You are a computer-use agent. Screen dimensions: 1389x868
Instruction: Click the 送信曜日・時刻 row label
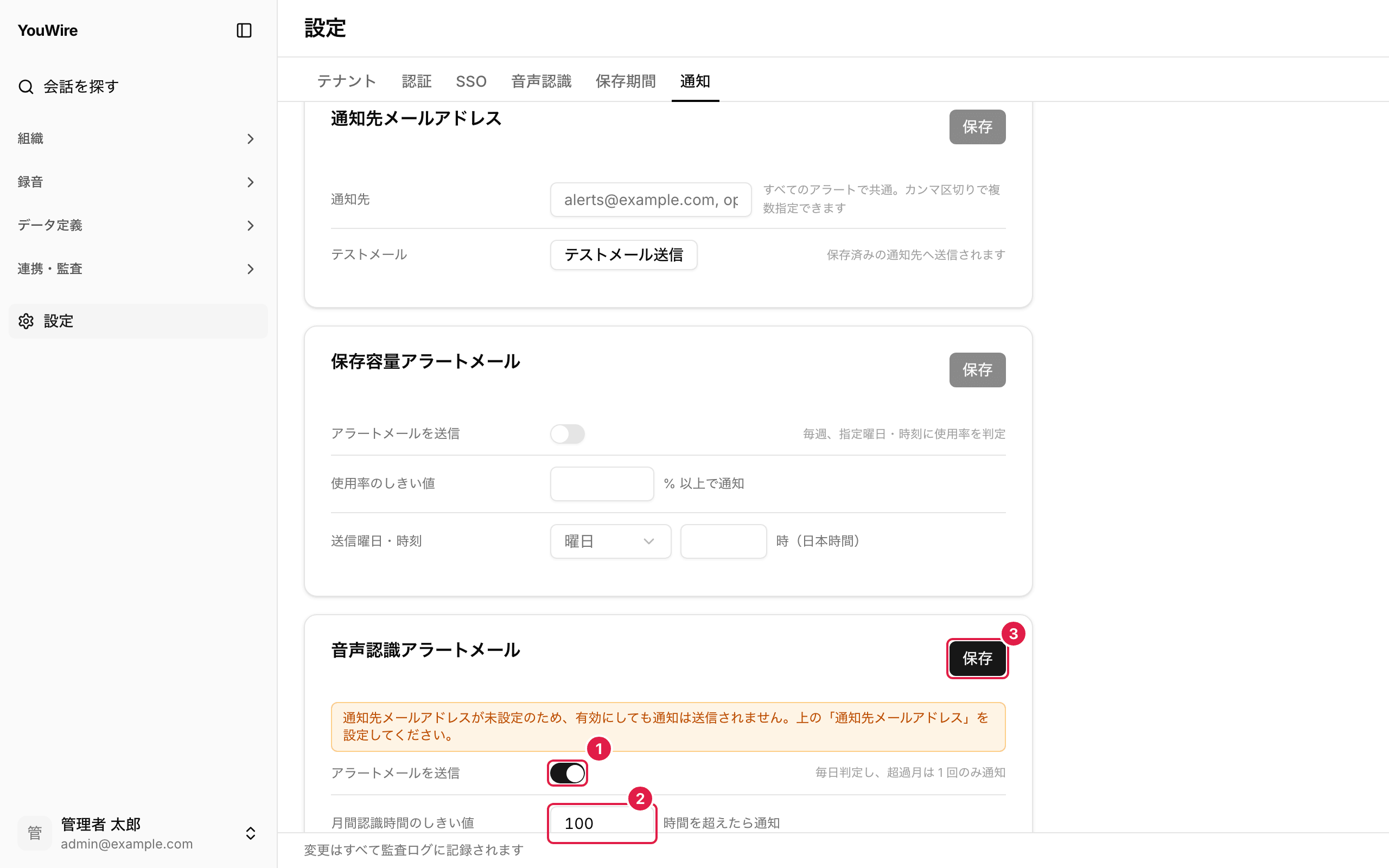tap(377, 541)
